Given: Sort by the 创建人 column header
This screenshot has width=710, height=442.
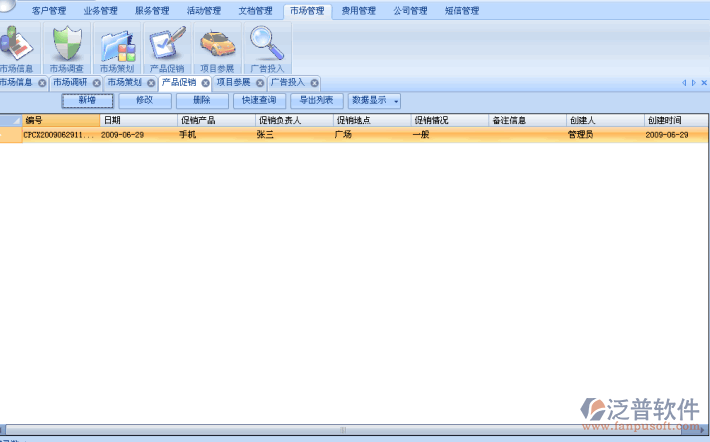Looking at the screenshot, I should click(606, 120).
